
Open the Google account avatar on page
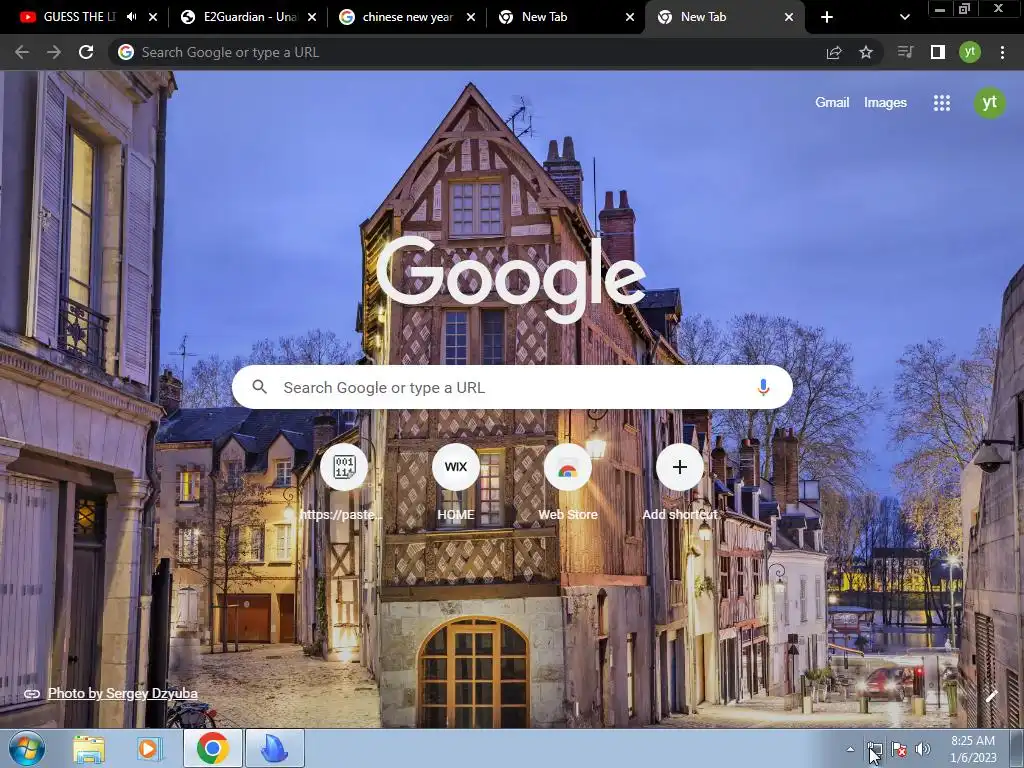point(990,103)
